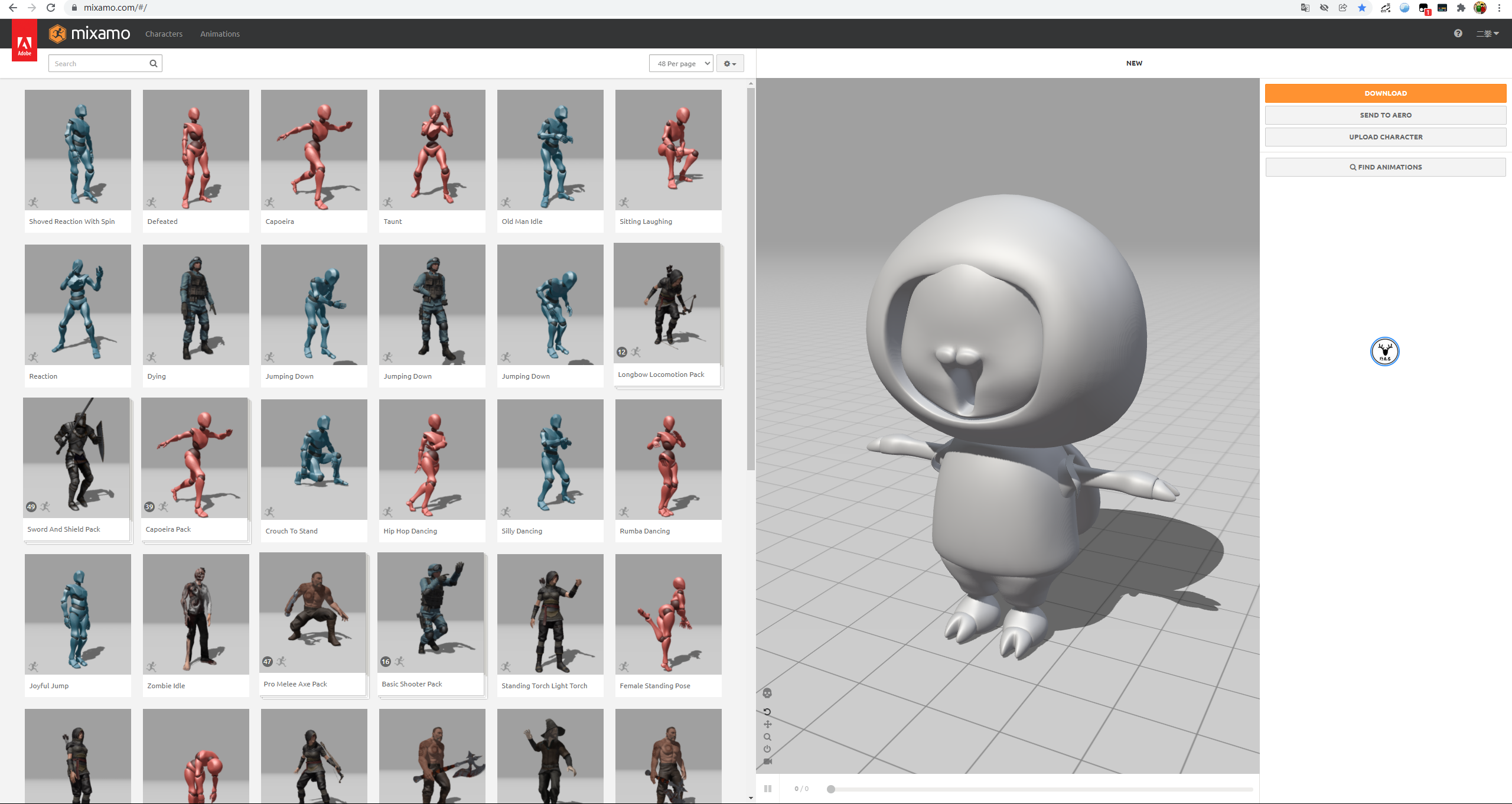Viewport: 1512px width, 804px height.
Task: Select the rotate camera tool in viewer
Action: 767,712
